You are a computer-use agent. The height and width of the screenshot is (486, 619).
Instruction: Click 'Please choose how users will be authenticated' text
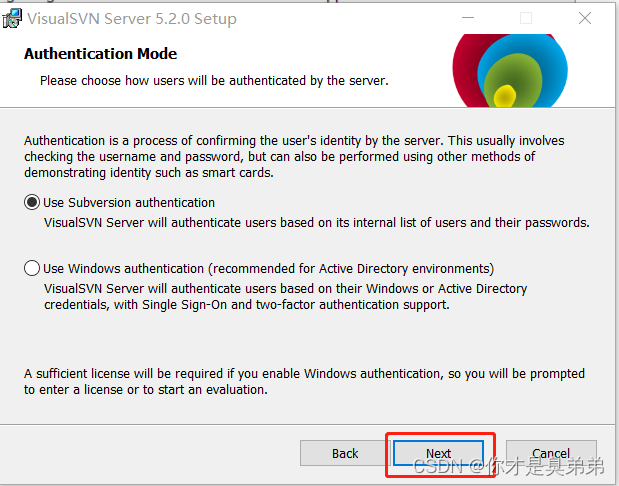point(214,81)
